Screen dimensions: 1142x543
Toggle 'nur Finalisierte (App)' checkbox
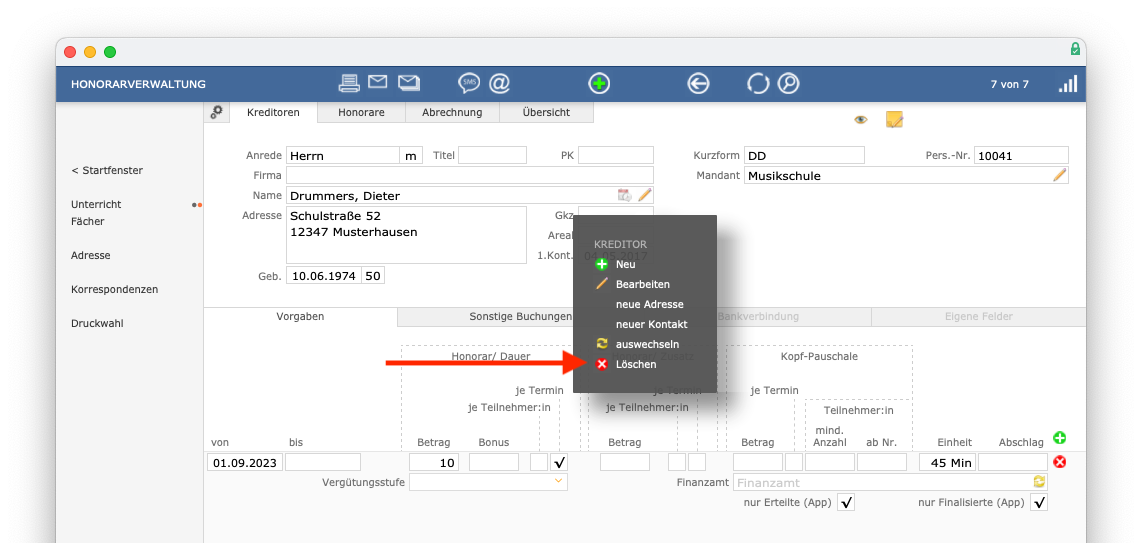pyautogui.click(x=1039, y=502)
